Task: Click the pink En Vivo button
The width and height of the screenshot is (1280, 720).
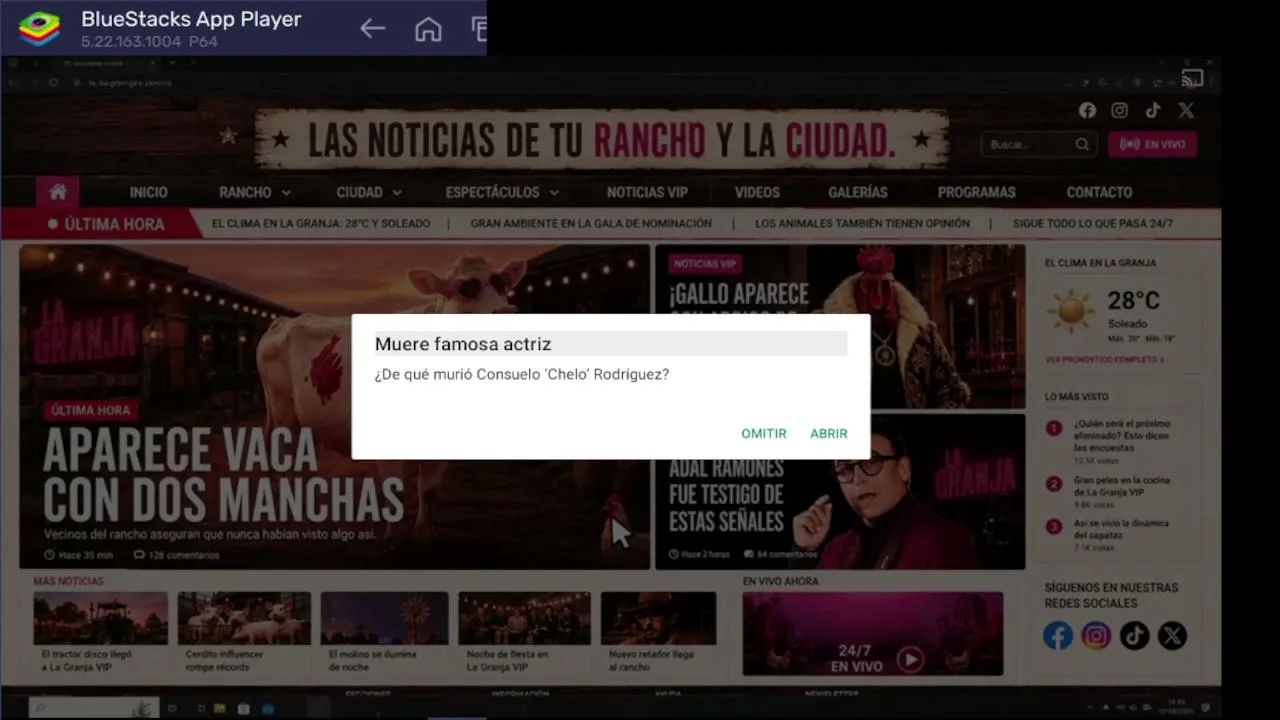Action: click(1152, 144)
